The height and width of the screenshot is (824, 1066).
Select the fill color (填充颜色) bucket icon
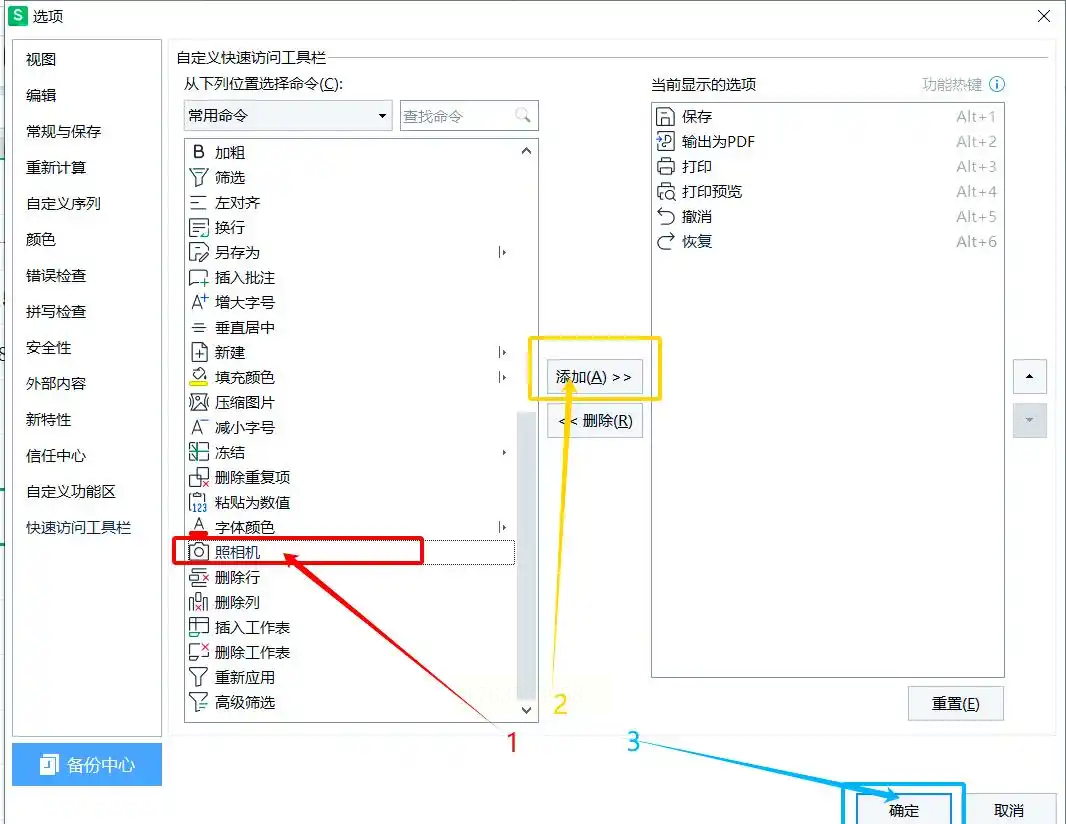198,377
